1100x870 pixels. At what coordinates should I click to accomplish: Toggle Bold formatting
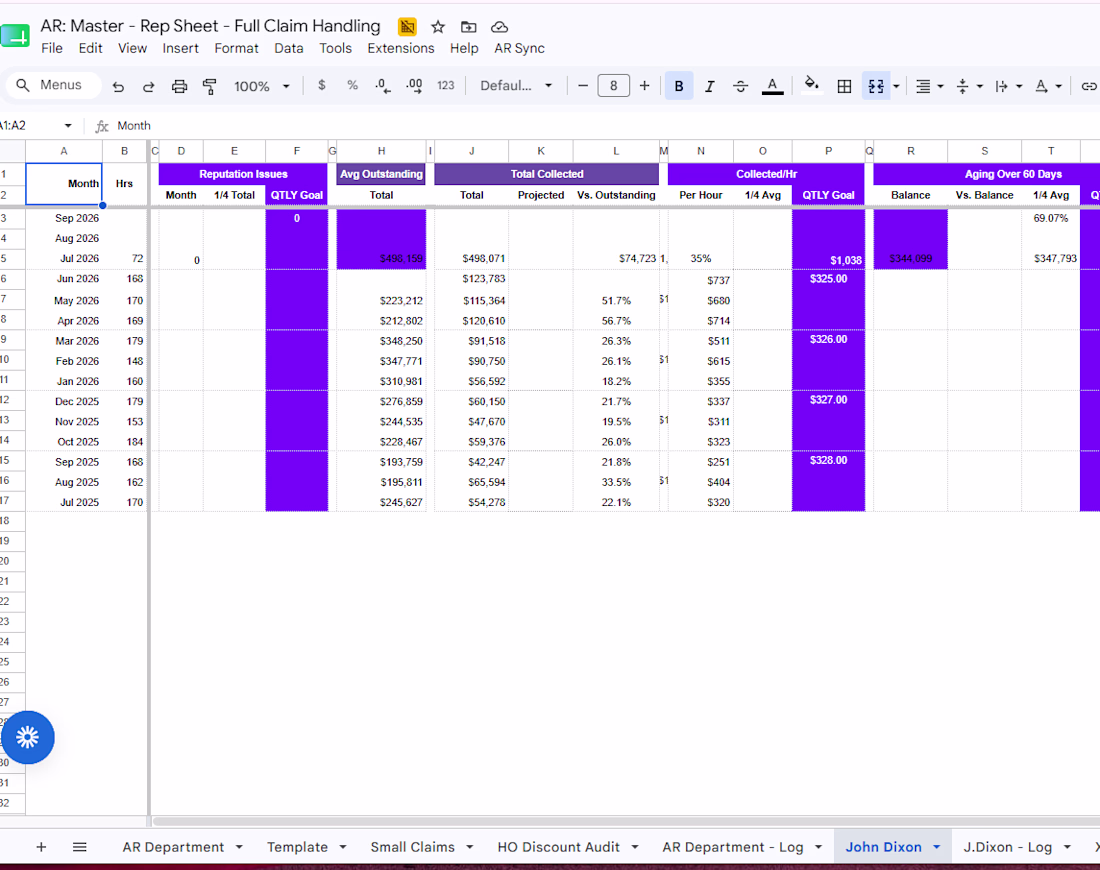click(x=678, y=86)
